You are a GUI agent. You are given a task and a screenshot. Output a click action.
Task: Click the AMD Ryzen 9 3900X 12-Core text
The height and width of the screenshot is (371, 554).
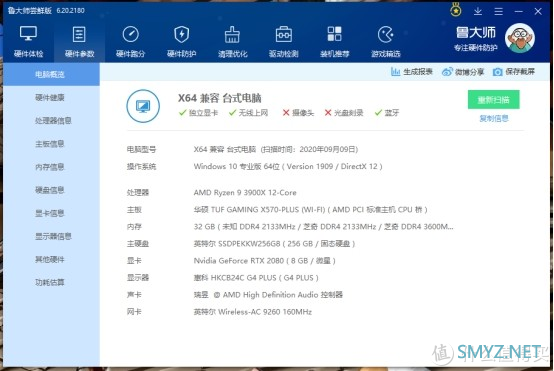tap(245, 193)
